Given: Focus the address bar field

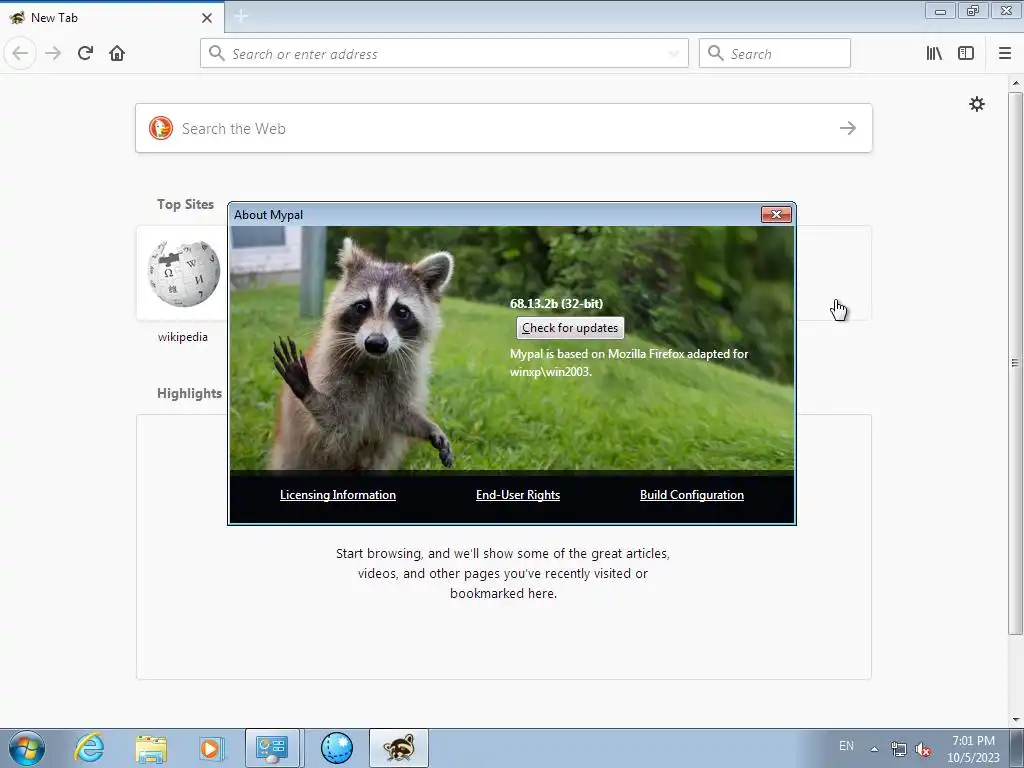Looking at the screenshot, I should coord(444,54).
